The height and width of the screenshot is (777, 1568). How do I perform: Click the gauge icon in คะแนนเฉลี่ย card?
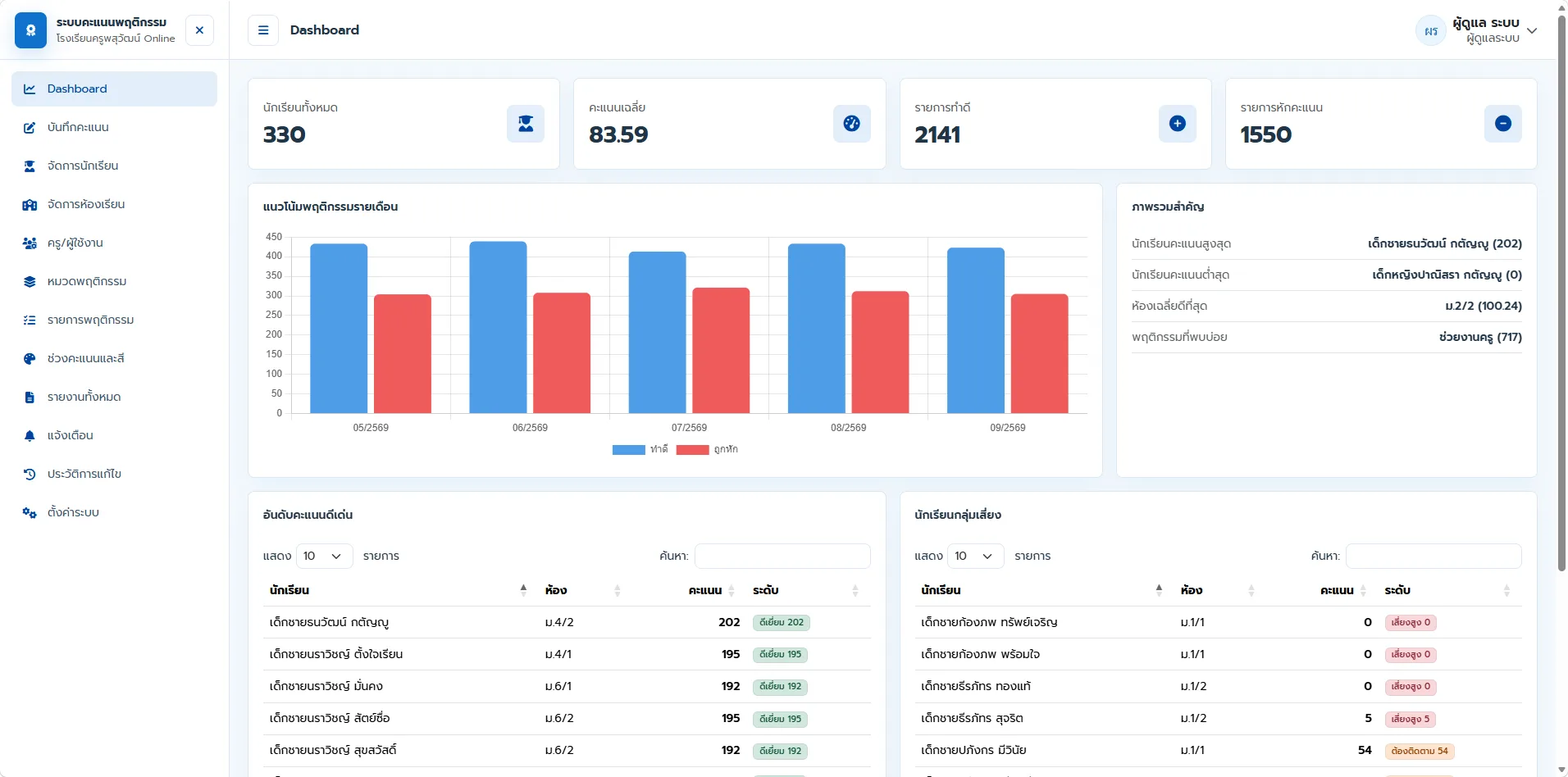[852, 124]
